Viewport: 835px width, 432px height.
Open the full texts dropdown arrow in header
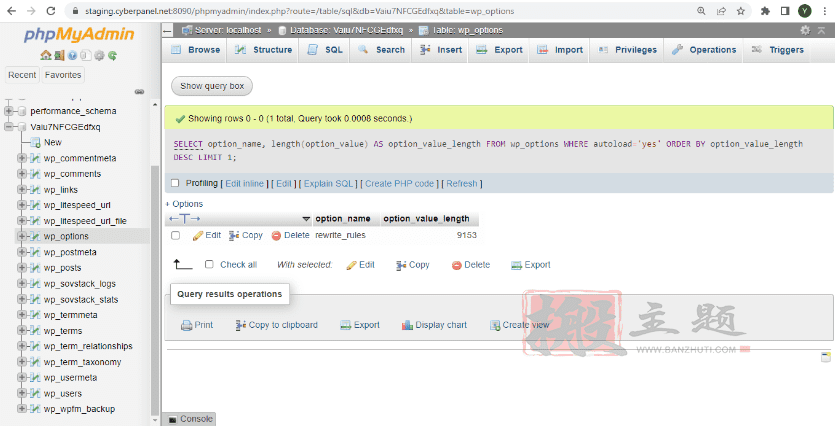(306, 219)
